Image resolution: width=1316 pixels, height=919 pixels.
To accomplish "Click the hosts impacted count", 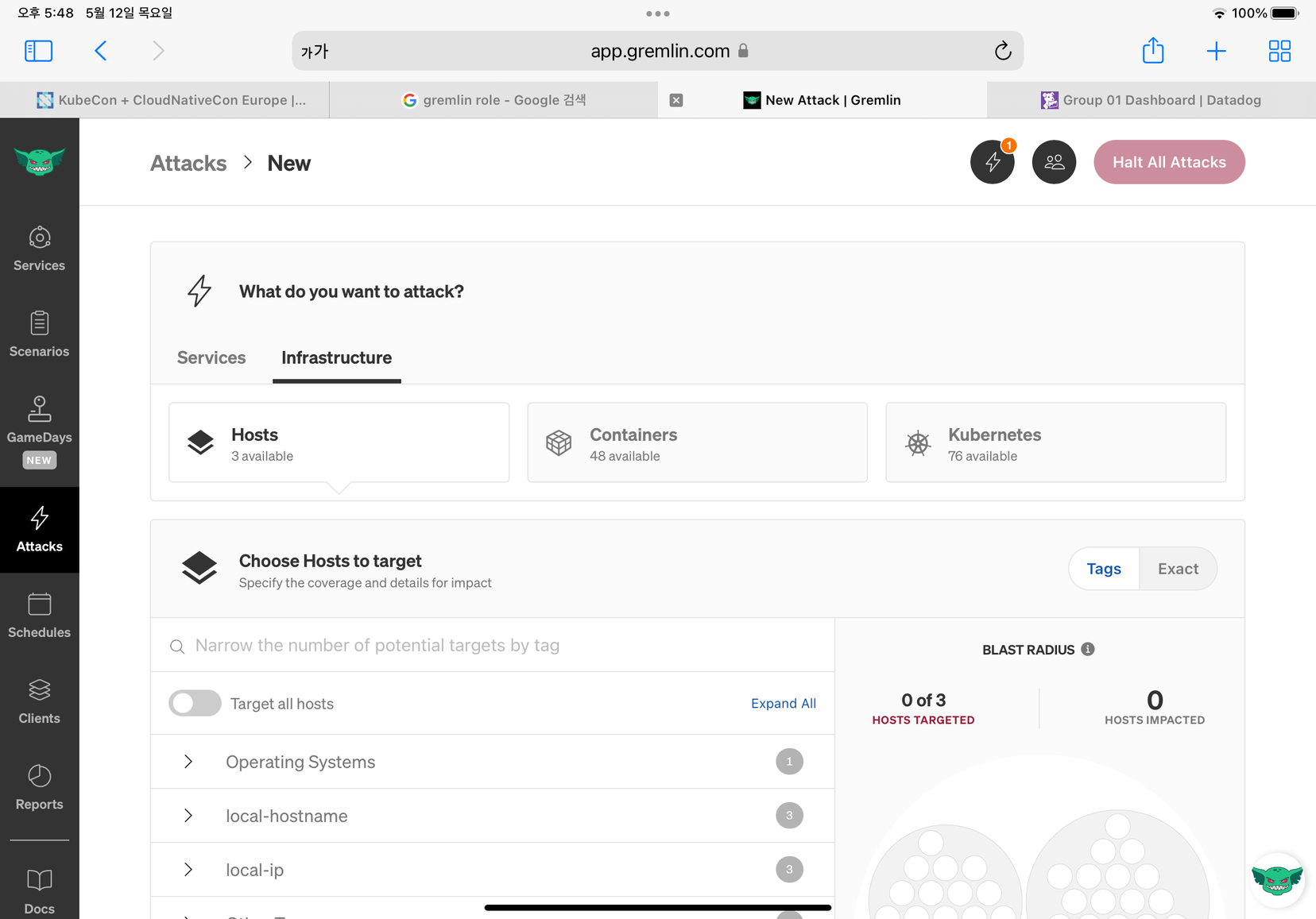I will click(1155, 700).
